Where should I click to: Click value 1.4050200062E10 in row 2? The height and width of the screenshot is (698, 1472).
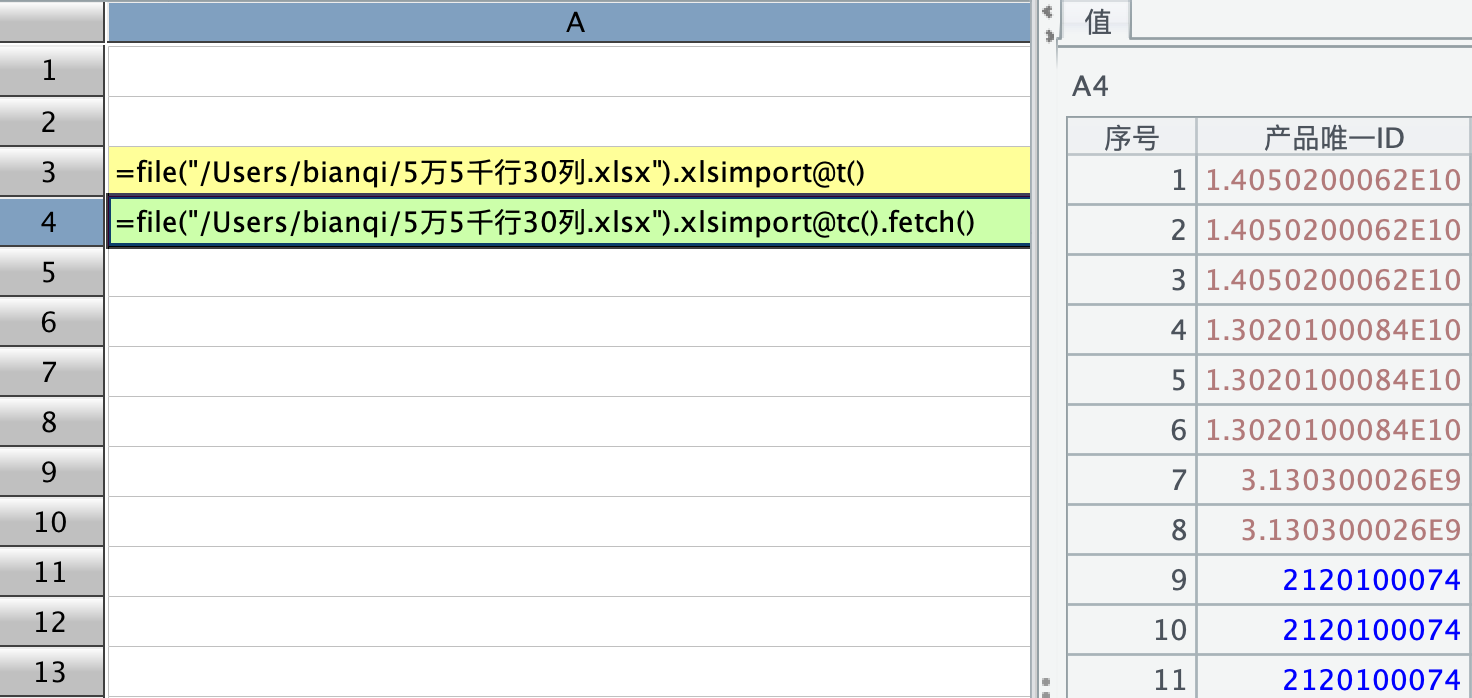coord(1334,230)
